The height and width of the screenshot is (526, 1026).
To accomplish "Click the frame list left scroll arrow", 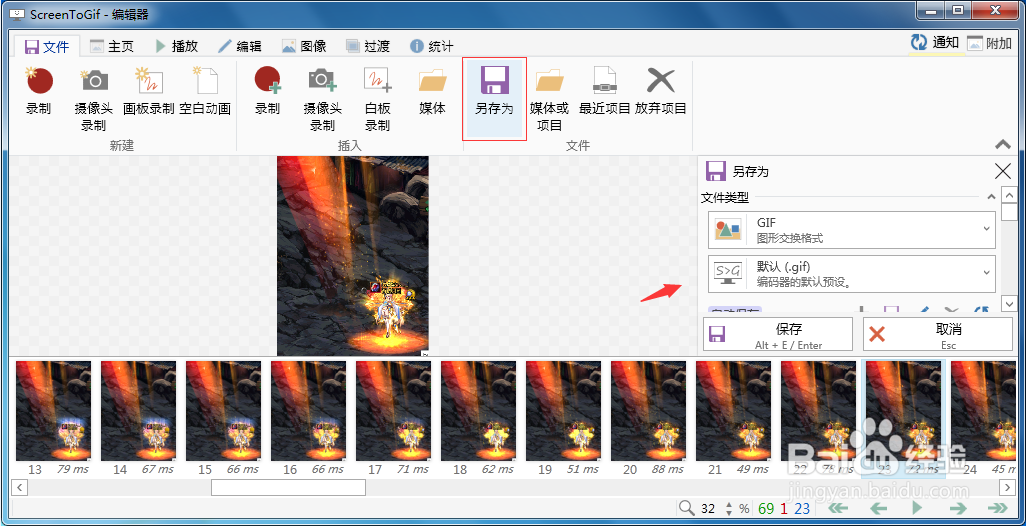I will 19,487.
